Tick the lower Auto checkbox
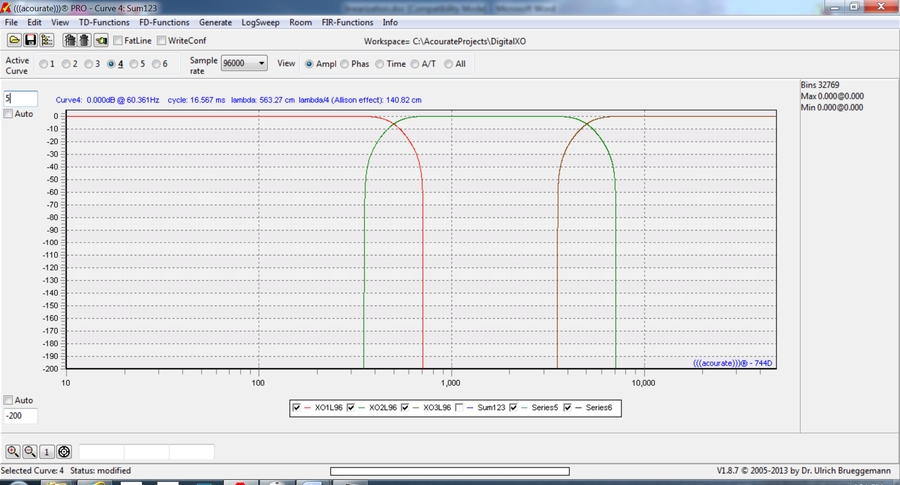900x485 pixels. (x=8, y=400)
